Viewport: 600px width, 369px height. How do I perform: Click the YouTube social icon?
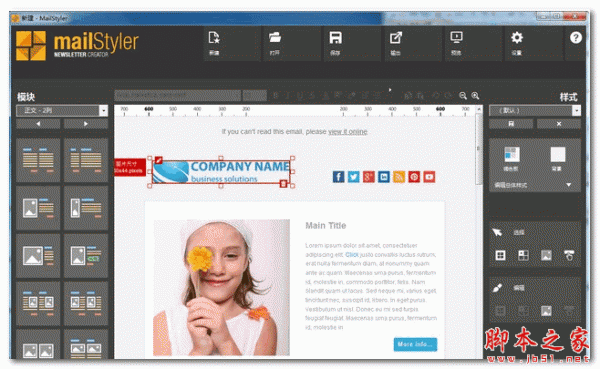tap(429, 177)
